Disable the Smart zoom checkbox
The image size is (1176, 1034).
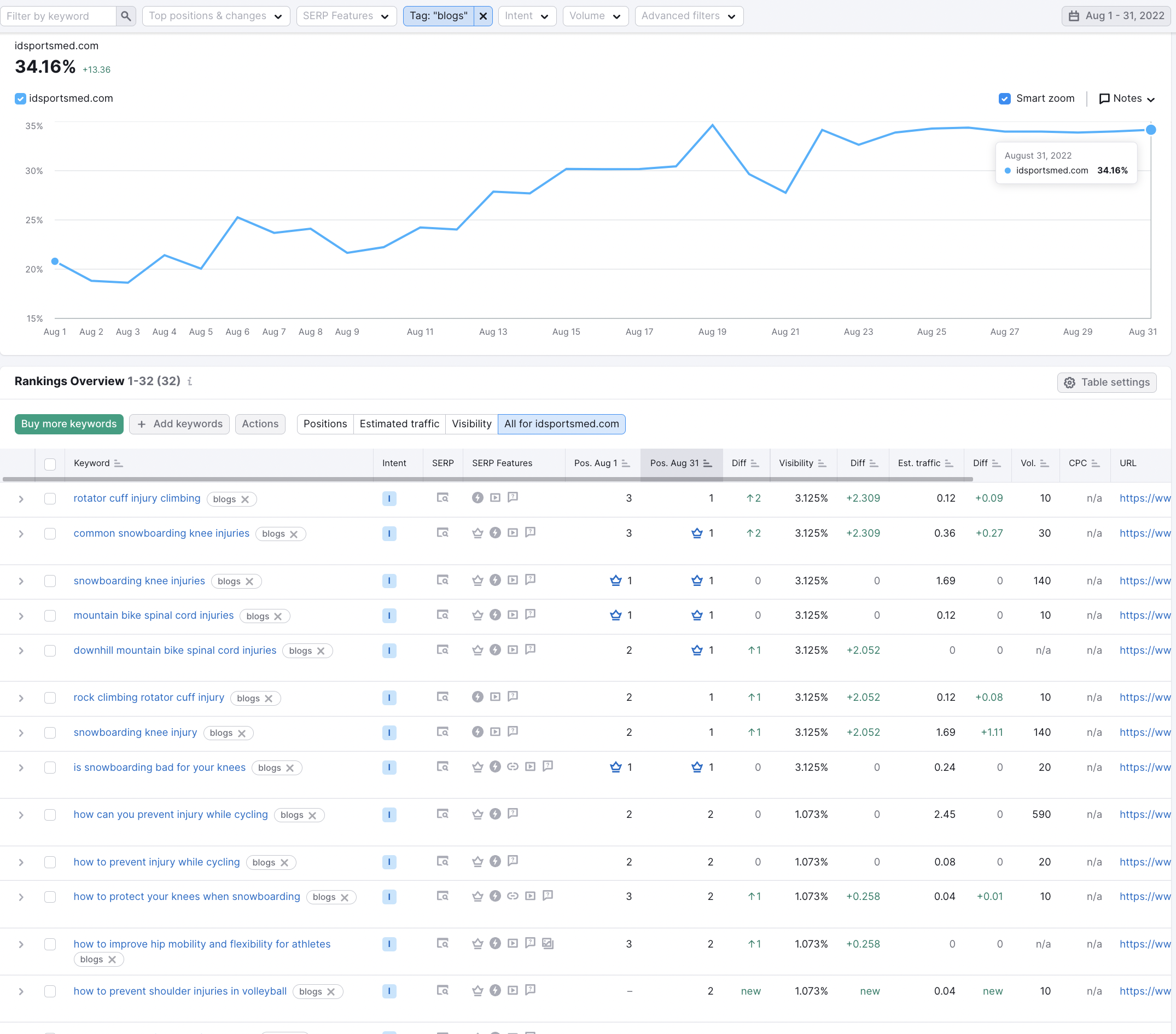point(1005,98)
